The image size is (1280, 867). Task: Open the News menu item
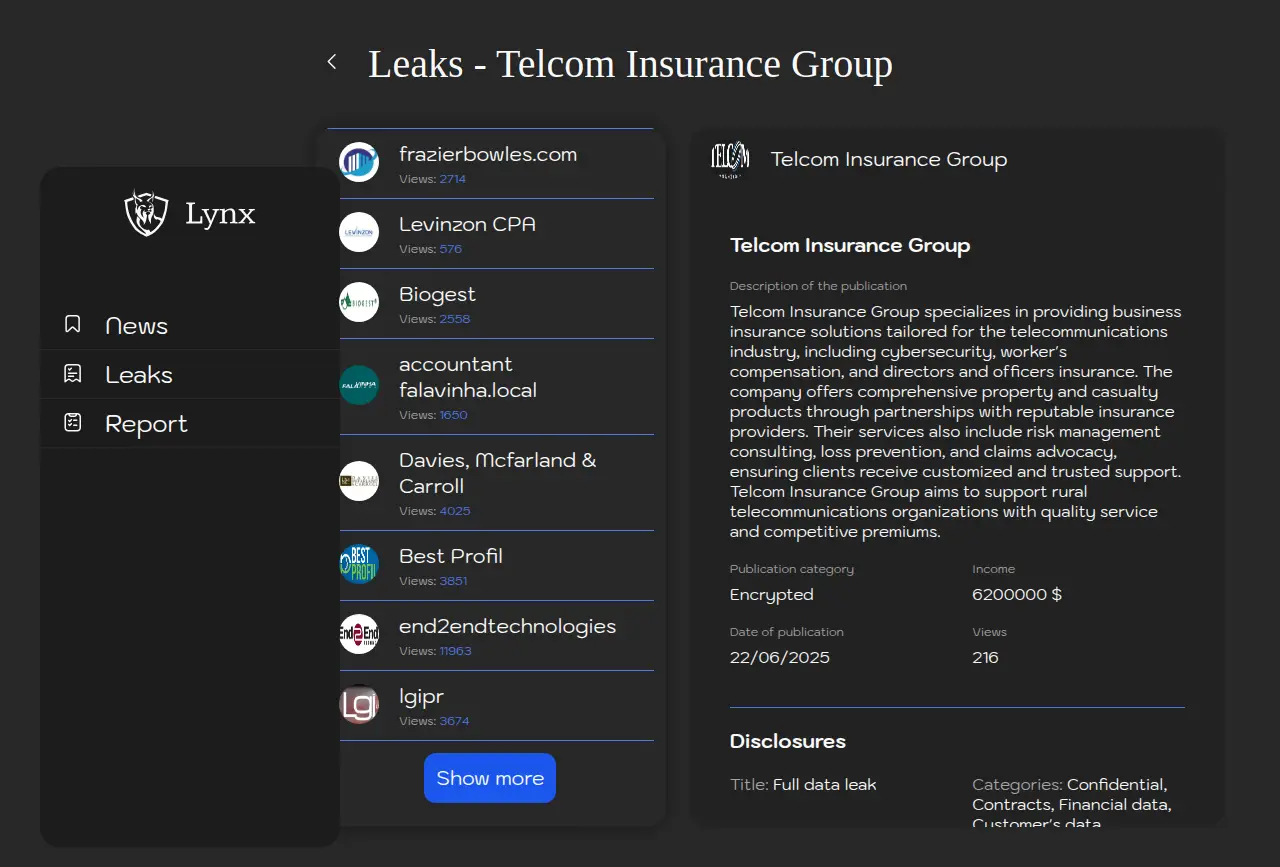point(137,326)
